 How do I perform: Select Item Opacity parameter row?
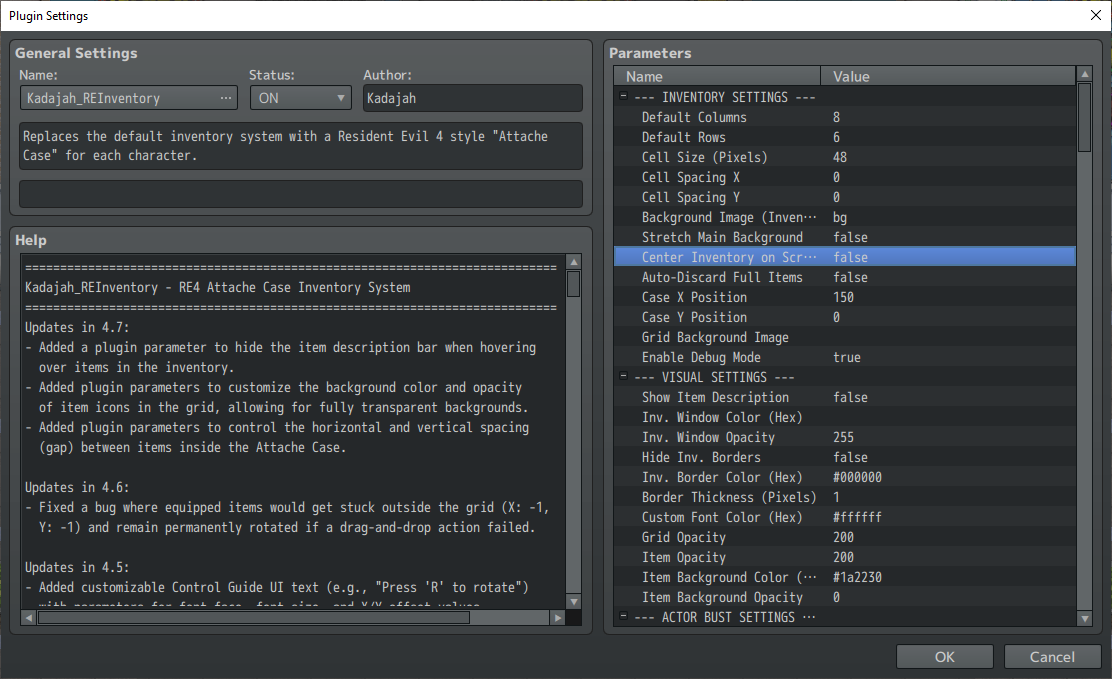[x=845, y=557]
